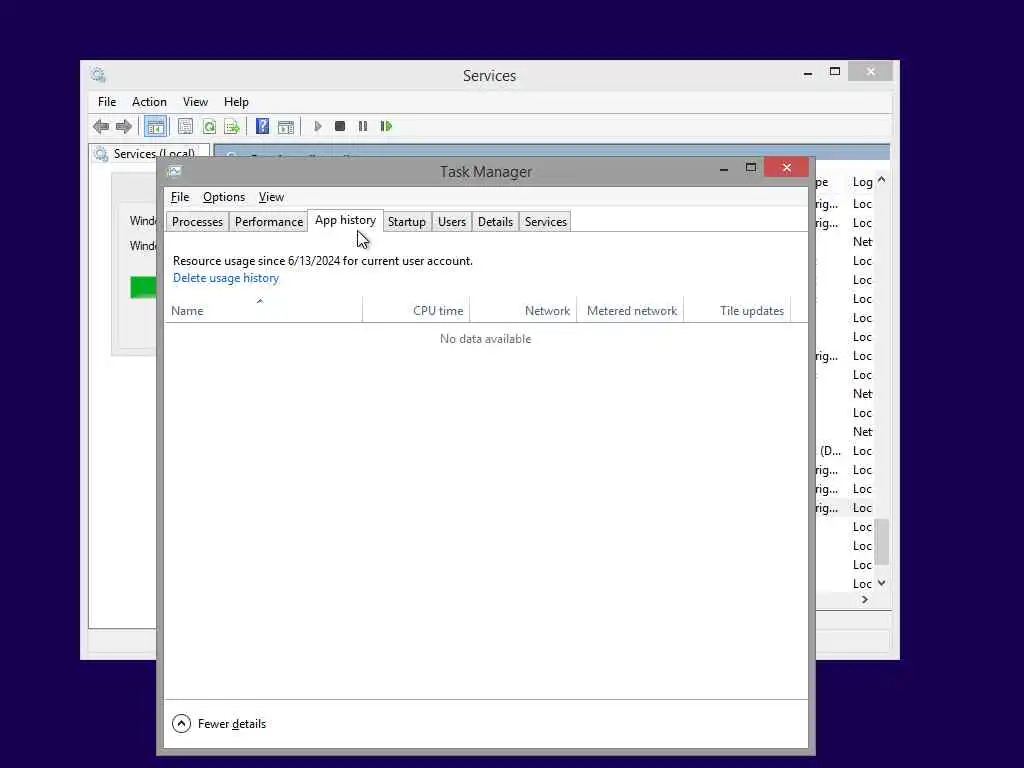The image size is (1024, 768).
Task: Open File menu in Services window
Action: [x=107, y=102]
